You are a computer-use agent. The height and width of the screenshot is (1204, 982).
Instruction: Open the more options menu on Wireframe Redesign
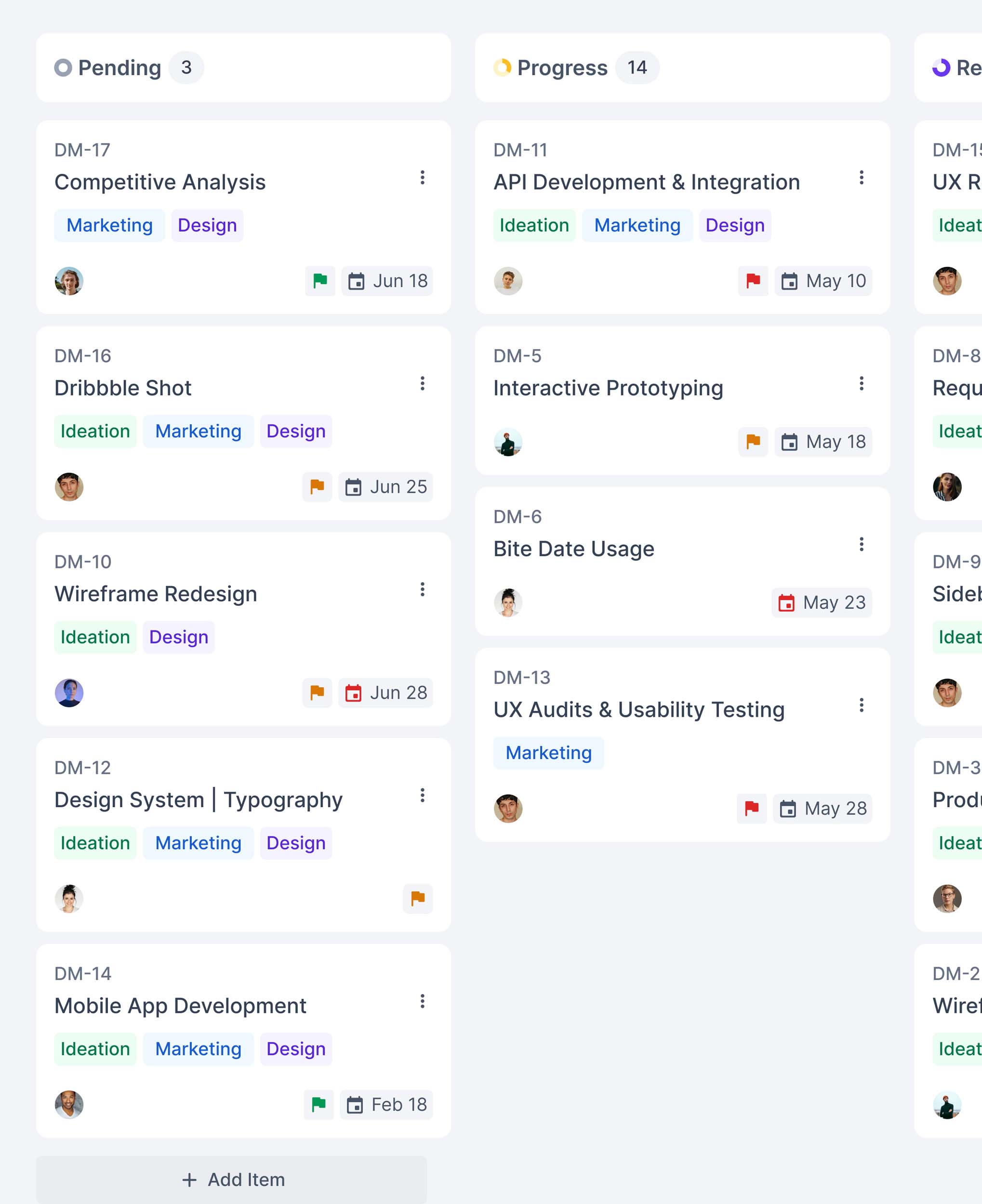coord(422,589)
